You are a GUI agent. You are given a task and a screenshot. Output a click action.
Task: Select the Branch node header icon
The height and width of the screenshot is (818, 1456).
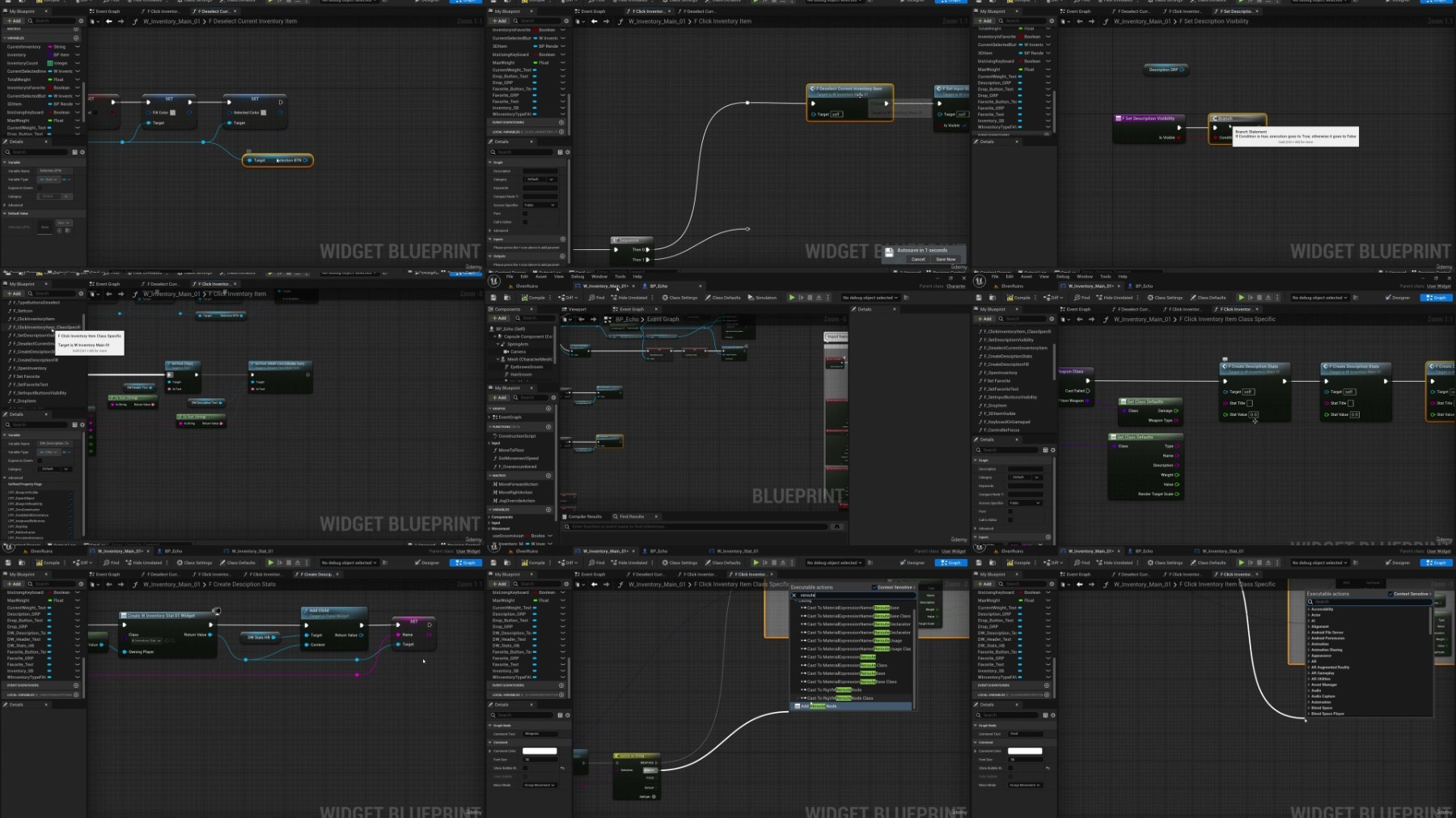point(1215,119)
